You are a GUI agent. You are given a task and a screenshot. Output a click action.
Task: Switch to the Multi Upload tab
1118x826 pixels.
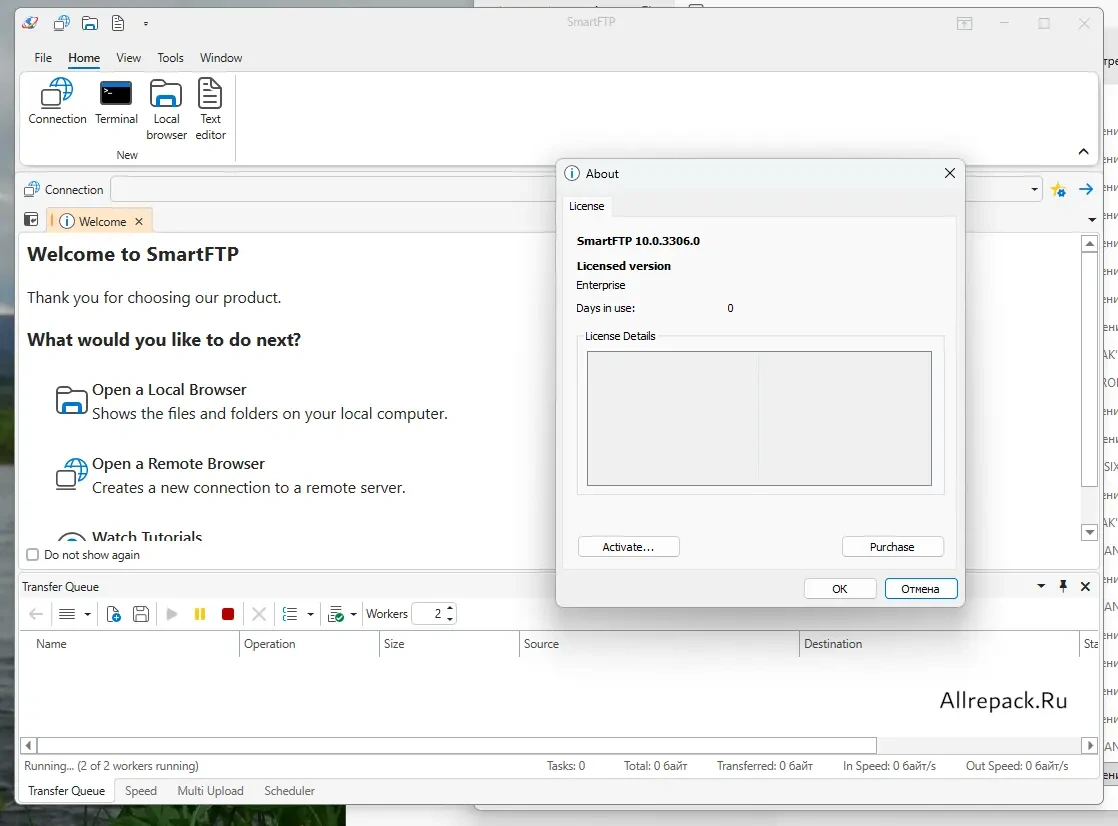tap(210, 790)
